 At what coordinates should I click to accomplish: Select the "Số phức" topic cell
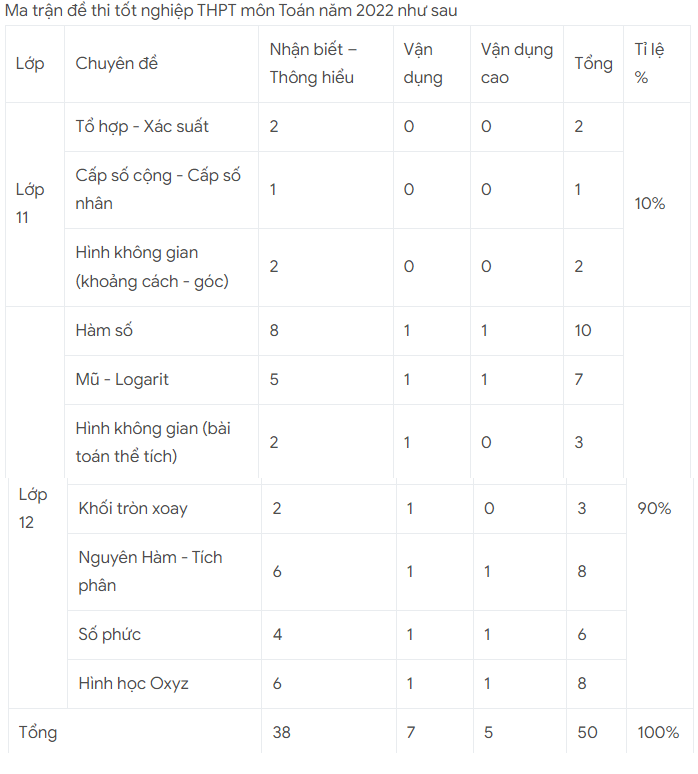pos(110,635)
